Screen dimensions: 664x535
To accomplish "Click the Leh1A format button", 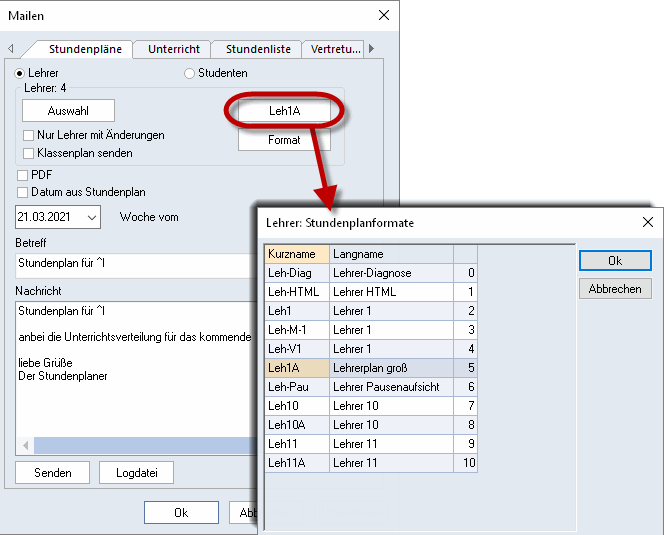I will [x=284, y=111].
